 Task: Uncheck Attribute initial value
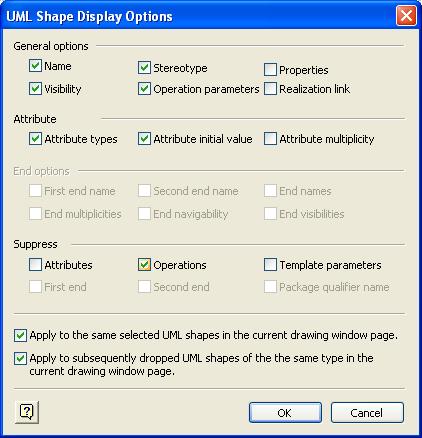144,139
